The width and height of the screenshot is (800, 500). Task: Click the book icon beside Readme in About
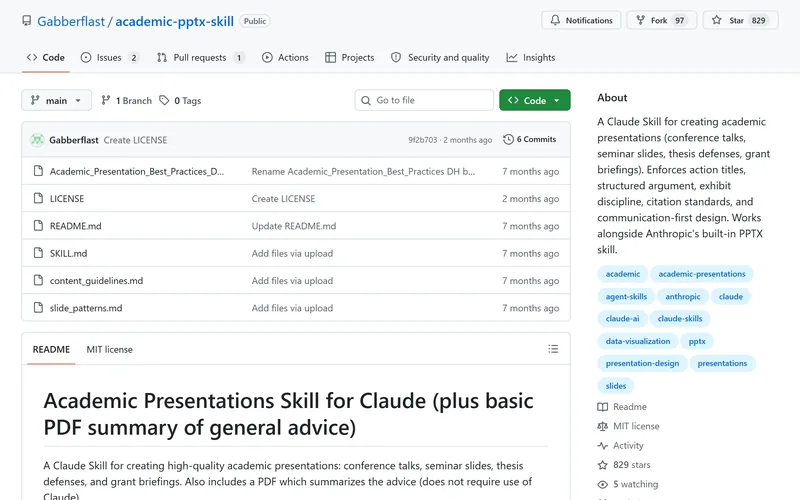603,407
